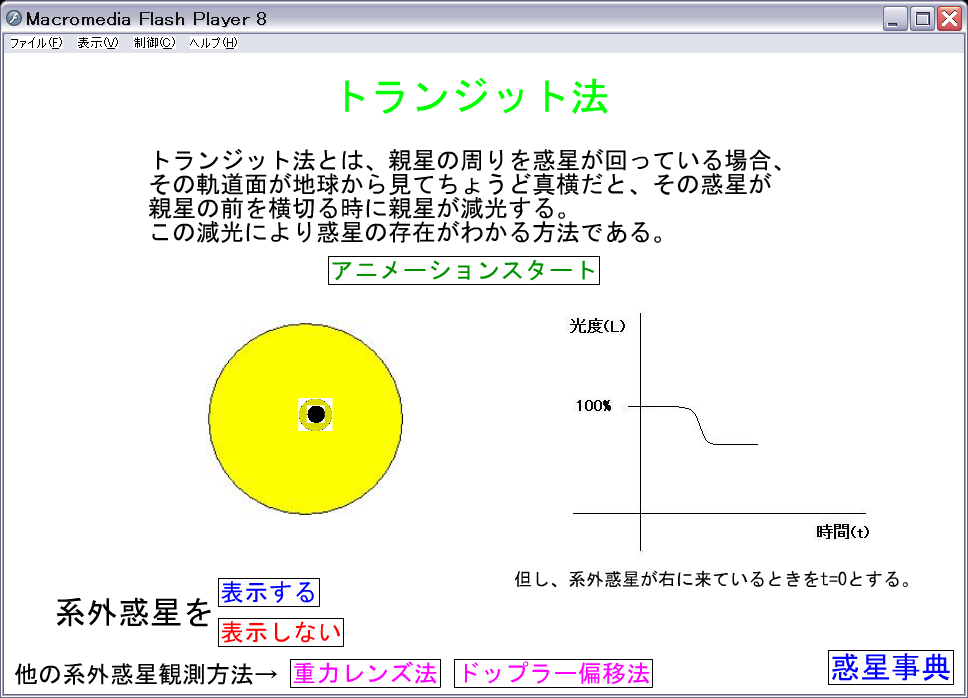Screen dimensions: 968x698
Task: Click the 時間(t) axis label
Action: point(843,531)
